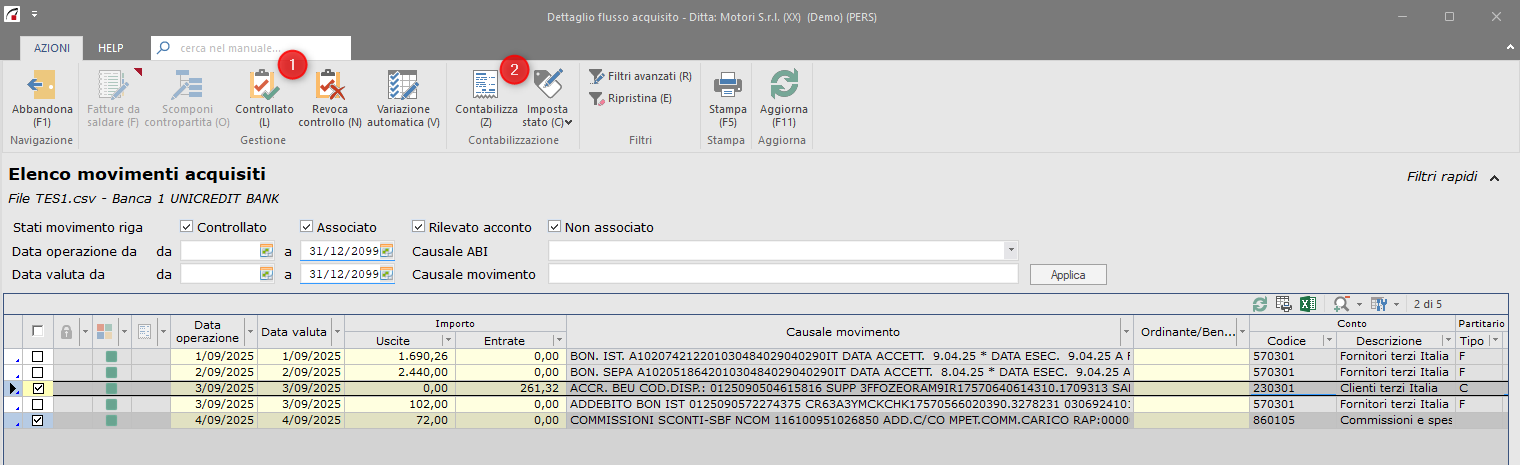Collapse the Filtri rapidi panel
Screen dimensions: 1520x465
pos(1494,177)
